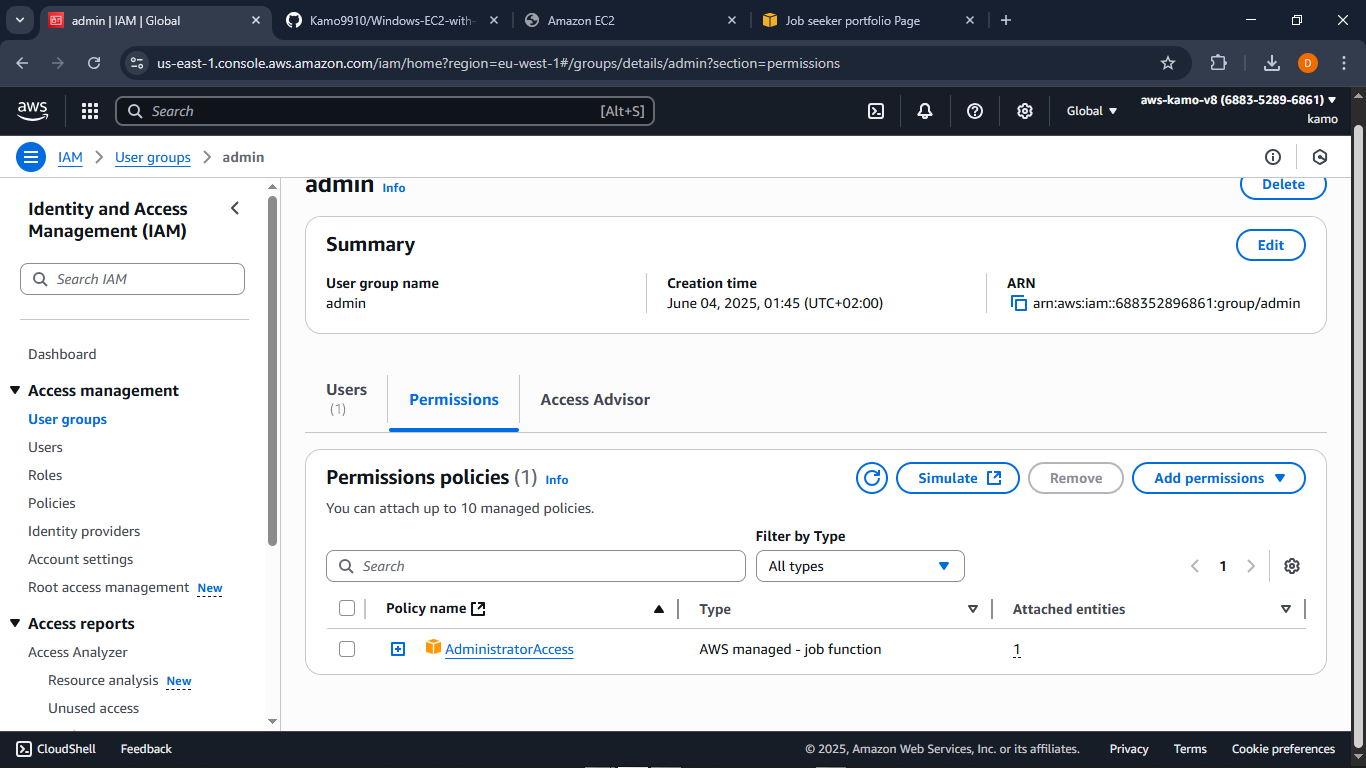Image resolution: width=1366 pixels, height=768 pixels.
Task: Open the AdministratorAccess policy link
Action: (510, 649)
